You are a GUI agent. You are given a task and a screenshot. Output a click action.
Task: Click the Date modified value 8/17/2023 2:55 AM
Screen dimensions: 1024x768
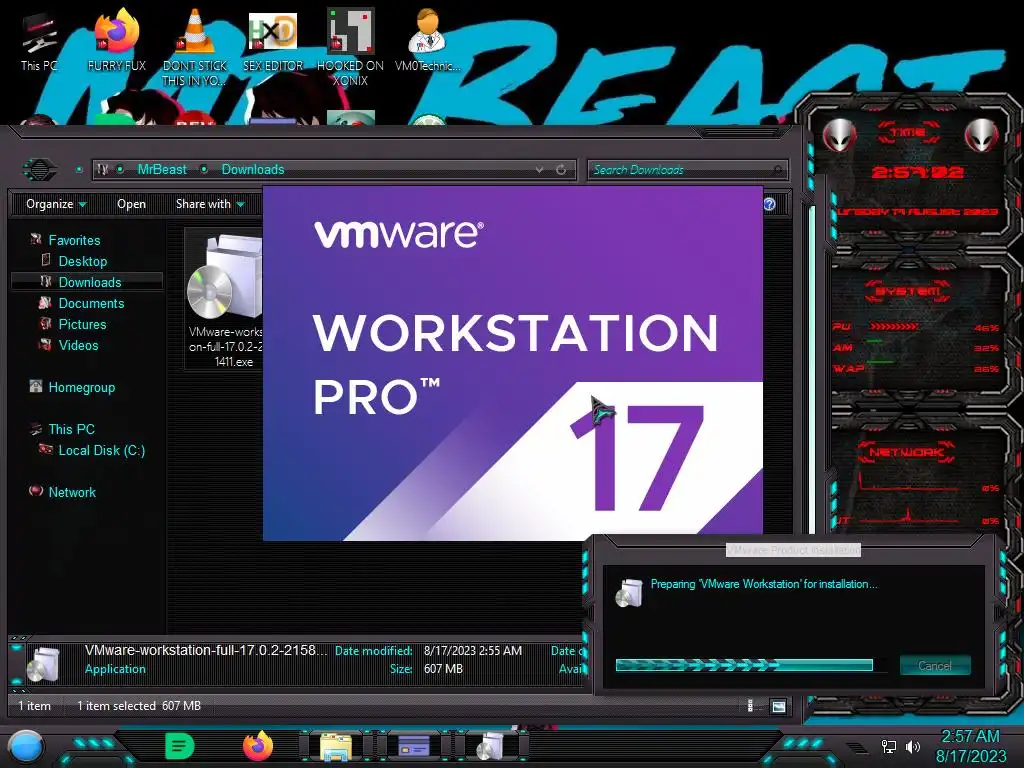pyautogui.click(x=473, y=650)
